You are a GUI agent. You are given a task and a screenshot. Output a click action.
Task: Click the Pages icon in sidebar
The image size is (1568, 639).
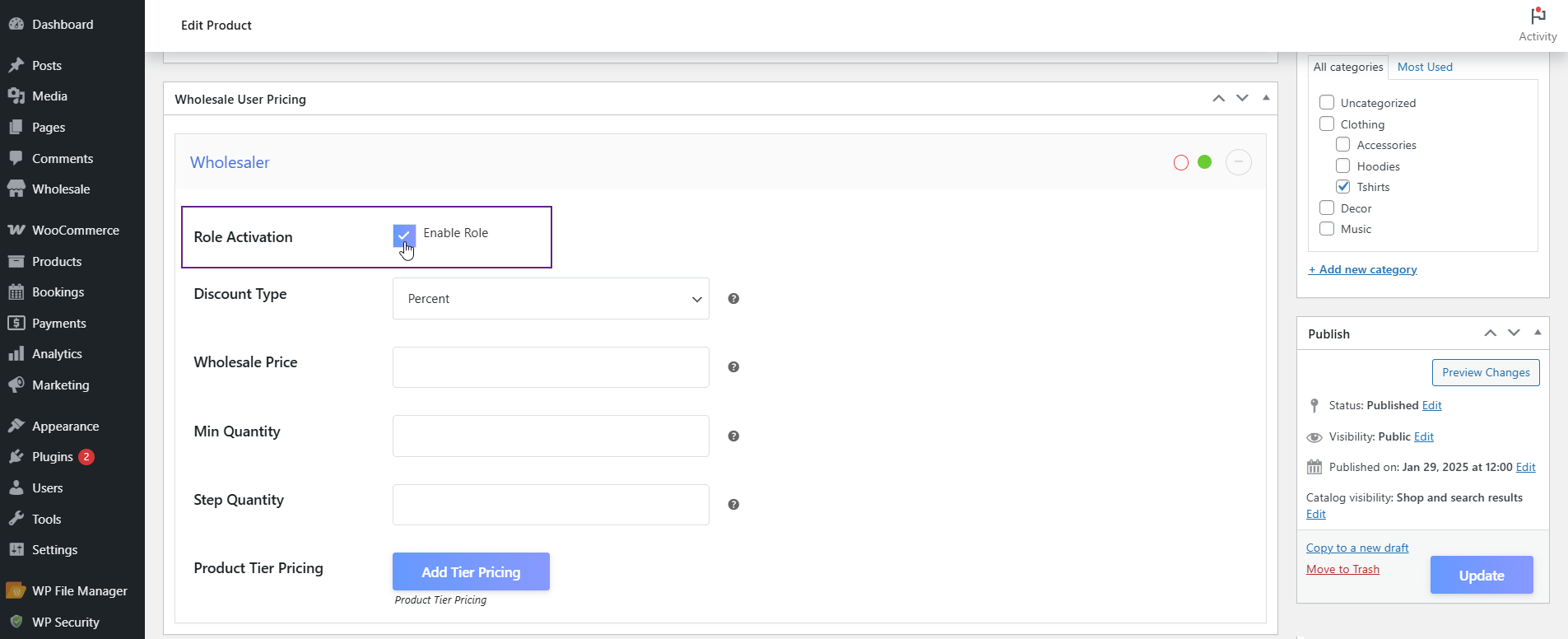[x=16, y=127]
